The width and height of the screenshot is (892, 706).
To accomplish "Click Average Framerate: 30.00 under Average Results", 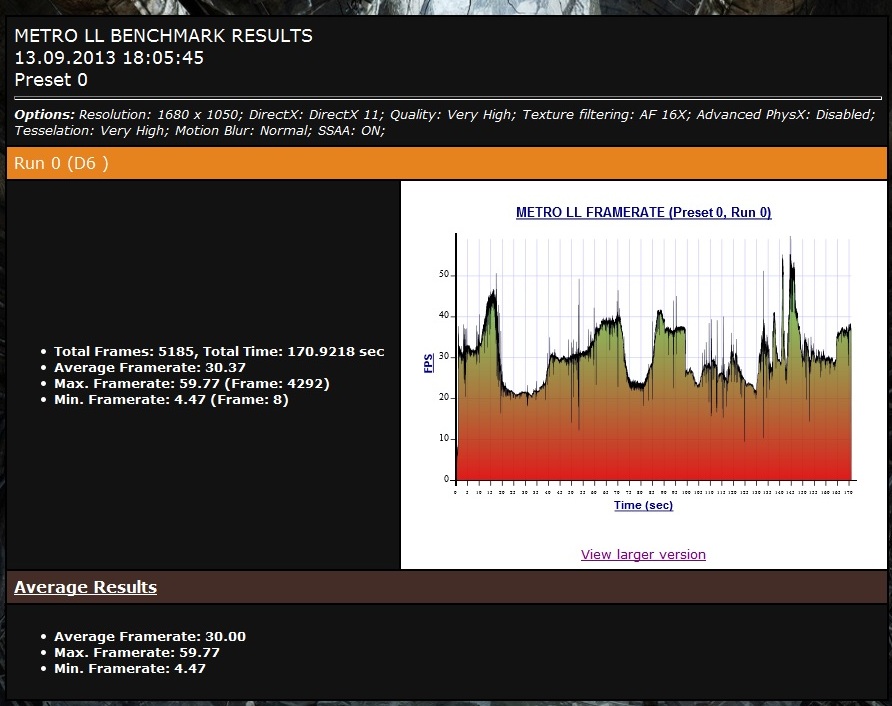I will [150, 637].
